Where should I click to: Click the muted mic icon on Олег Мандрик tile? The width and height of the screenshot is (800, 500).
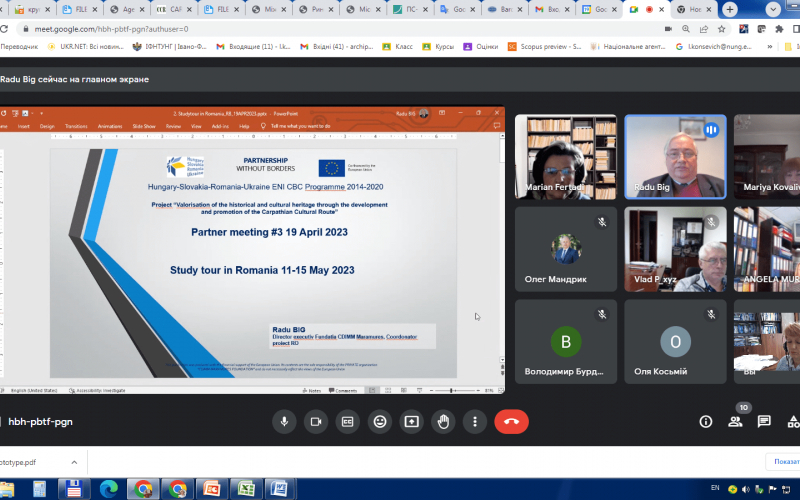602,222
